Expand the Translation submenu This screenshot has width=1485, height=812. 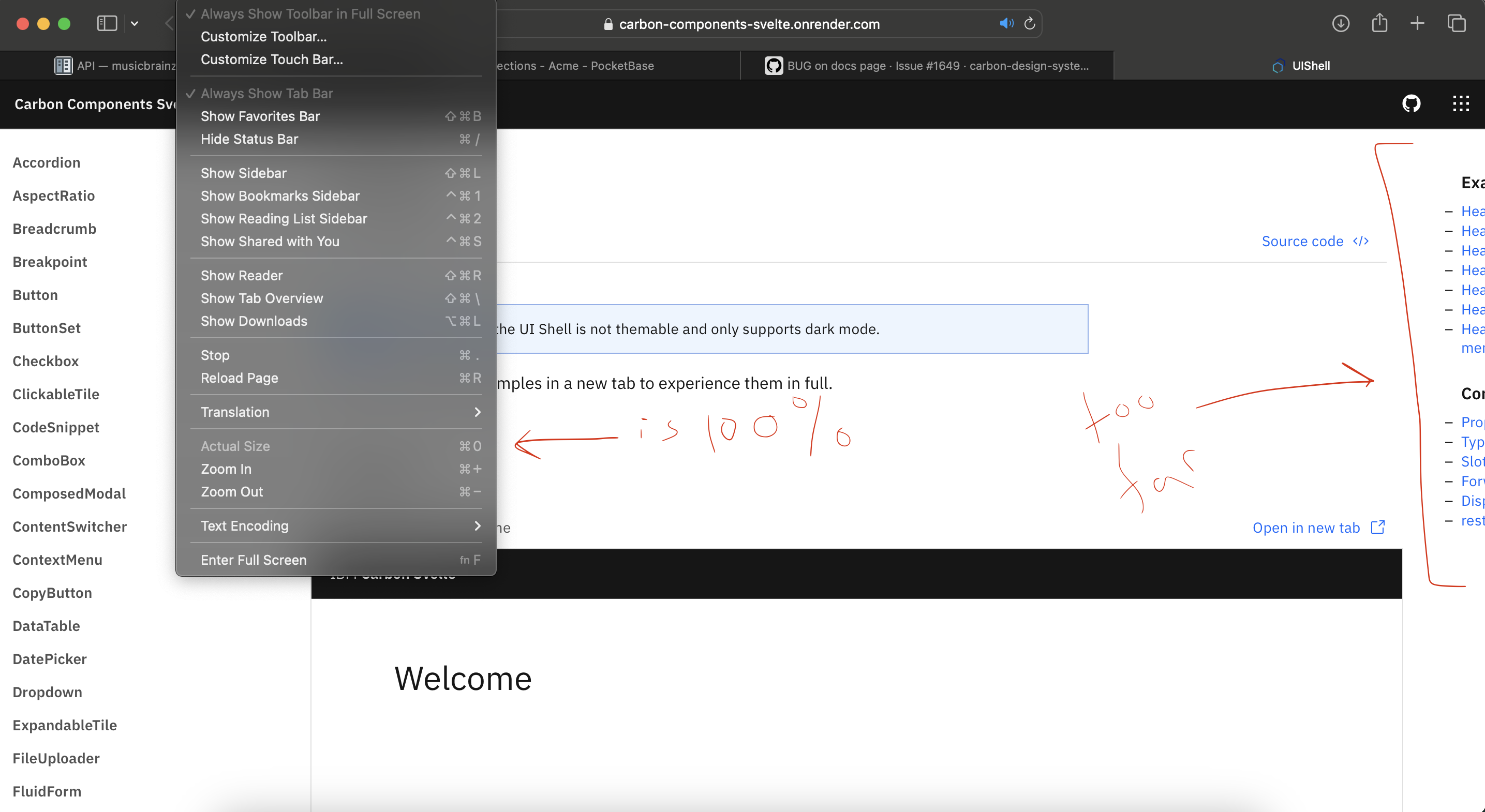pos(335,412)
